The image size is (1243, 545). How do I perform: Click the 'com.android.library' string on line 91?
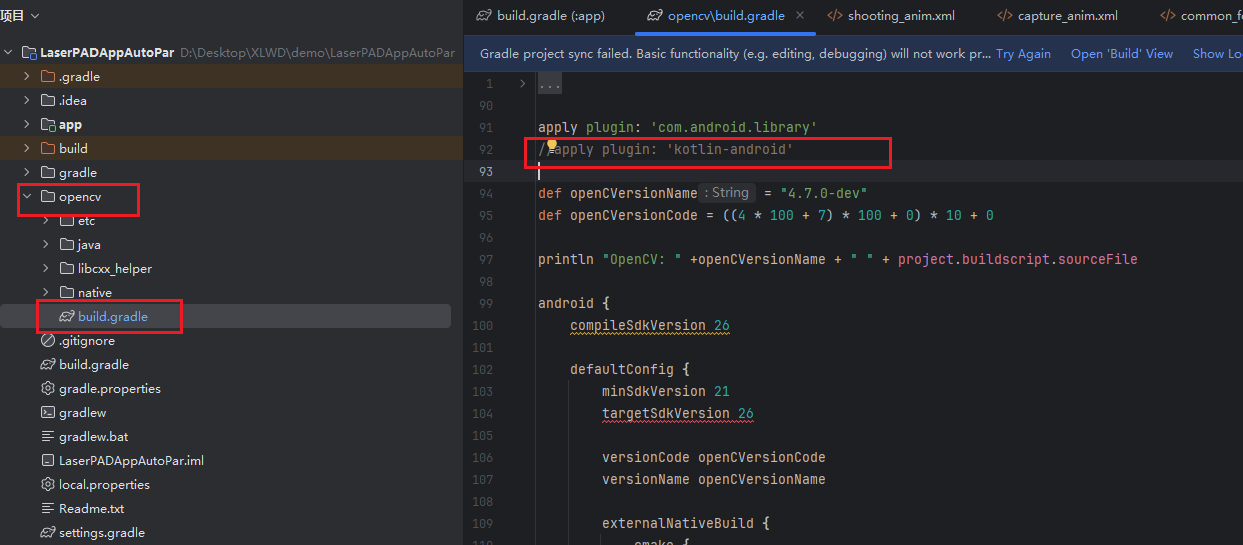[734, 127]
